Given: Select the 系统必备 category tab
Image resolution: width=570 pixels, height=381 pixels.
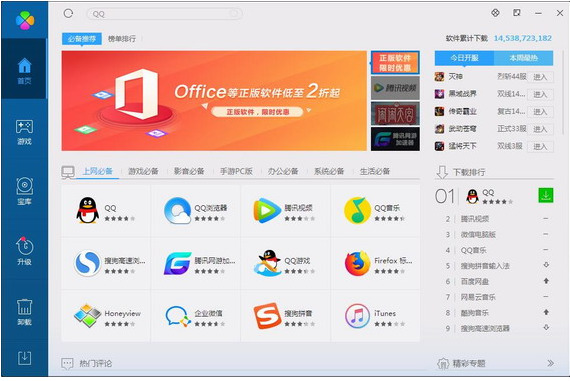Looking at the screenshot, I should click(x=329, y=171).
